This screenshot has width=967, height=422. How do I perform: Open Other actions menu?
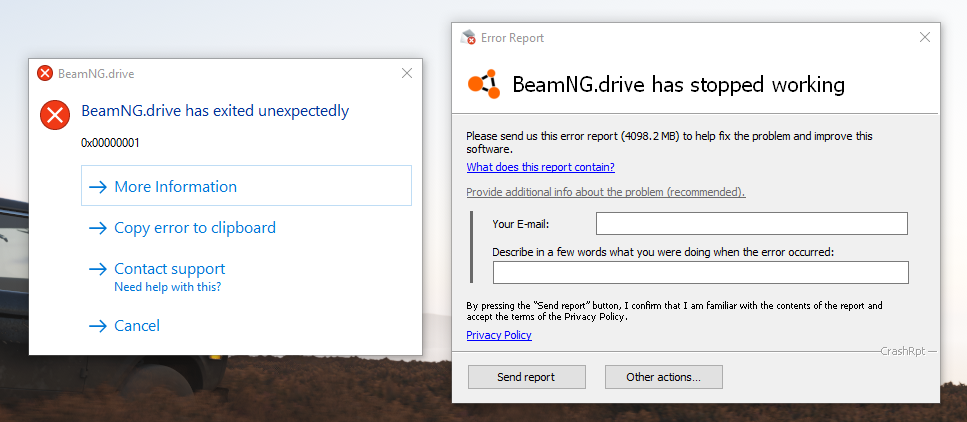(x=664, y=377)
